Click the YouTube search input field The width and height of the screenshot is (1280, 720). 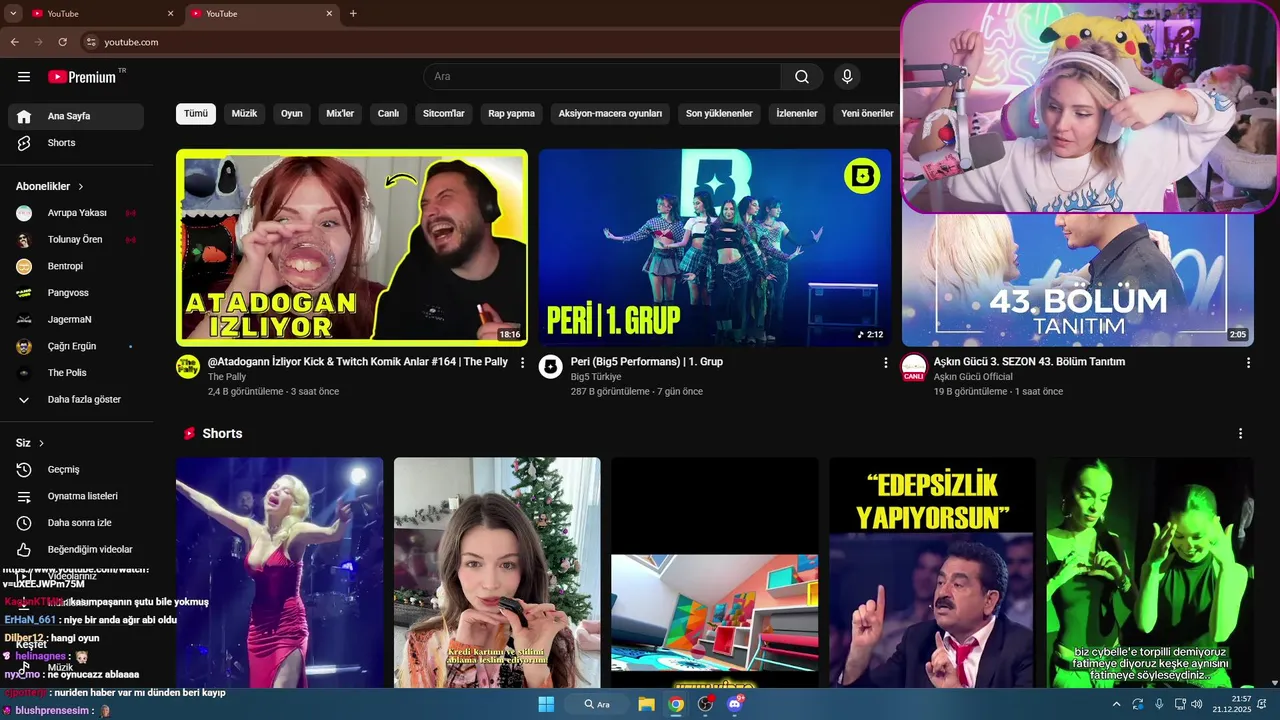point(602,77)
